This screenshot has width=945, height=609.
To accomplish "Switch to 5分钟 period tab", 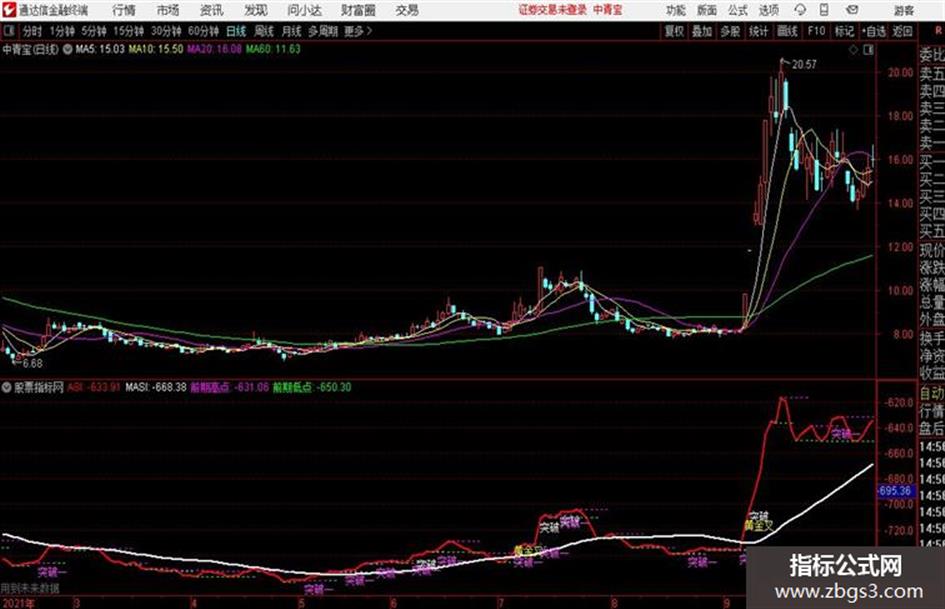I will [x=93, y=31].
